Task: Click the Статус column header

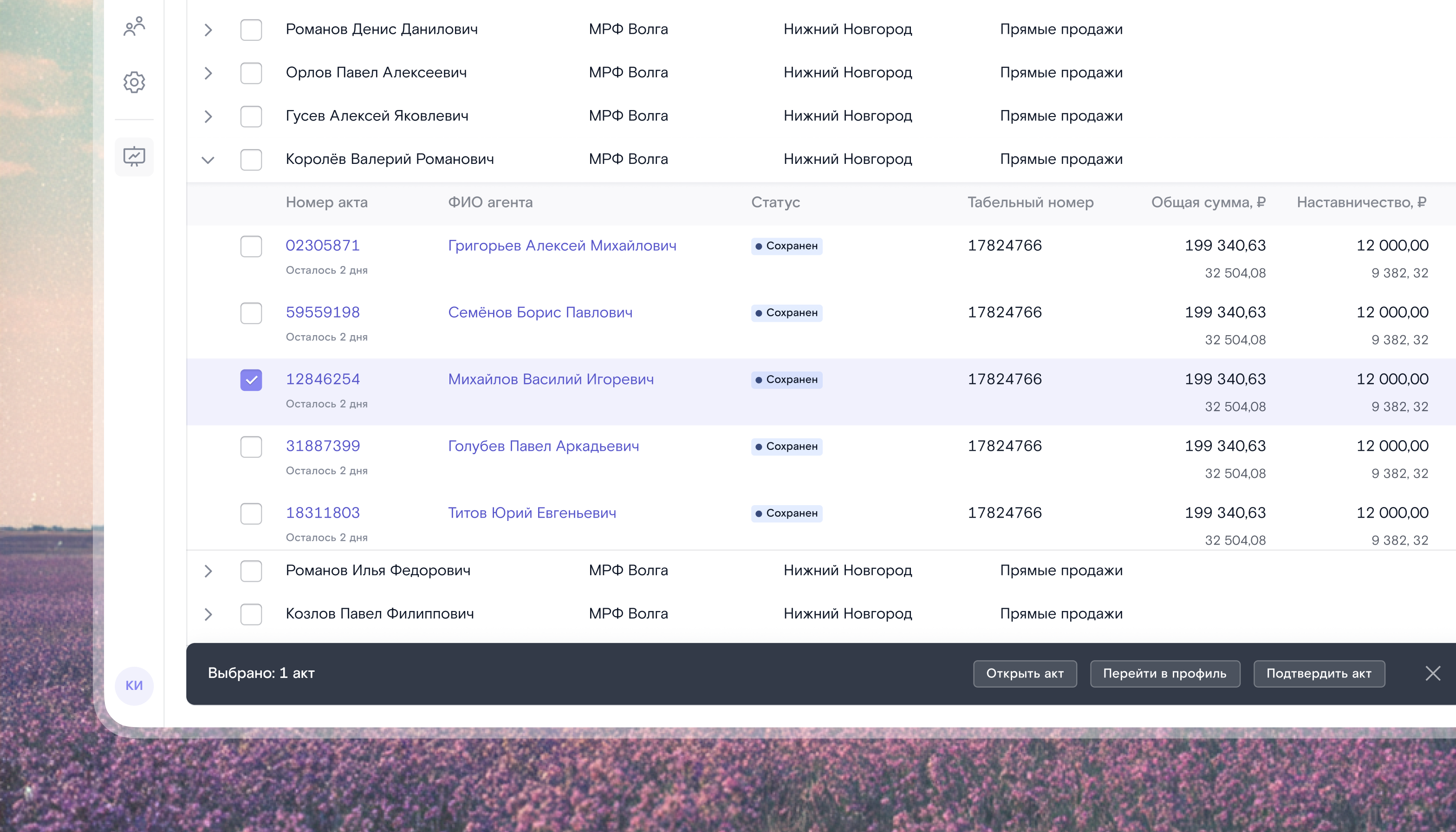Action: click(x=775, y=202)
